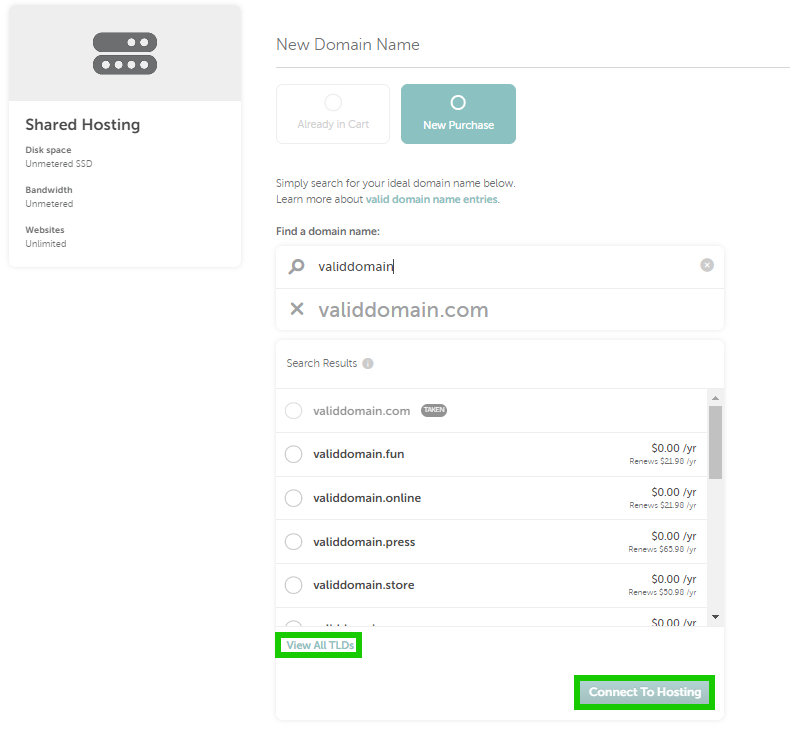Open the View All TLDs link
Viewport: 790px width, 729px height.
[320, 645]
